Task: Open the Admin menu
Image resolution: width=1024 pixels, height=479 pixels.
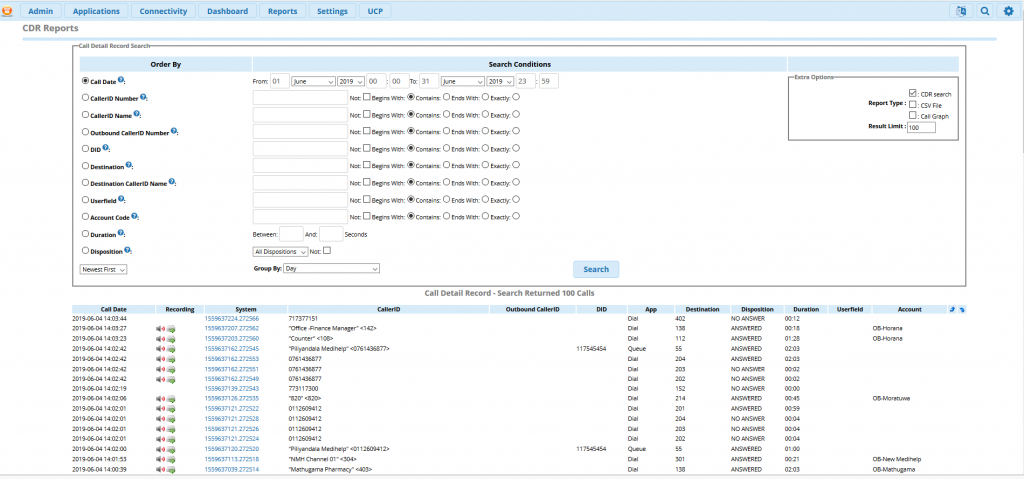Action: 41,11
